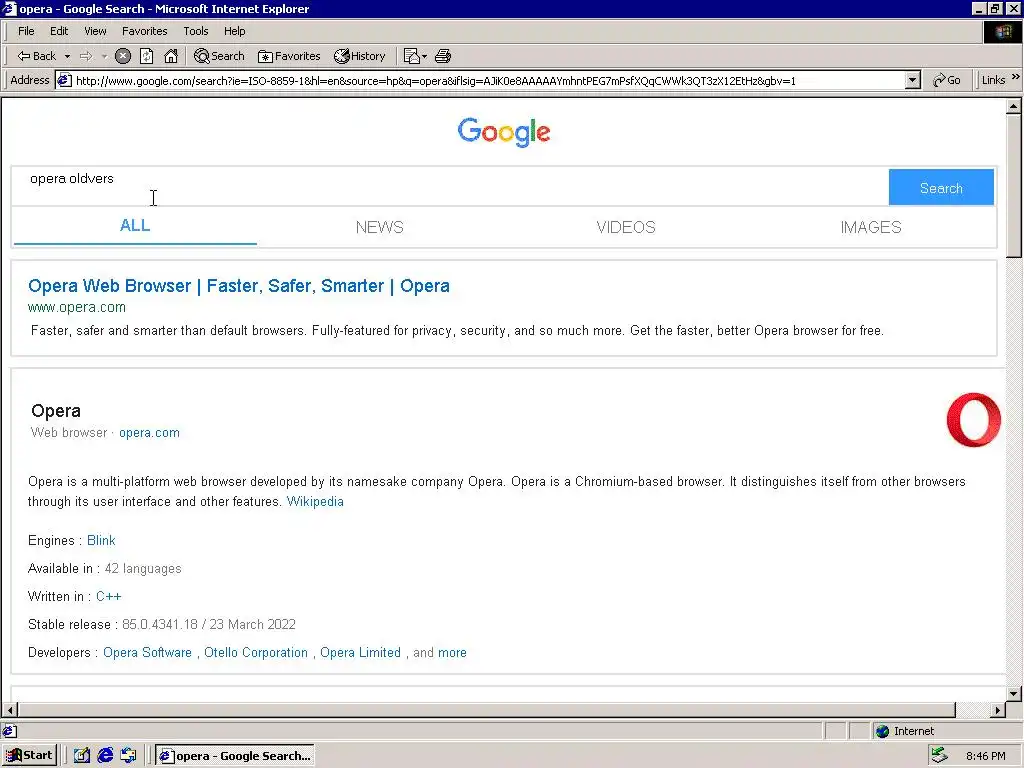Click the status bar page icon
The image size is (1024, 768).
tap(9, 731)
